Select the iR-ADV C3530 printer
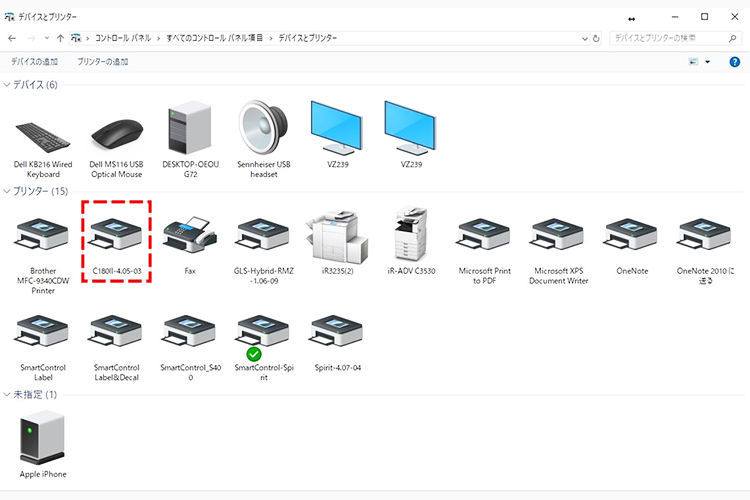Image resolution: width=750 pixels, height=500 pixels. pos(411,241)
